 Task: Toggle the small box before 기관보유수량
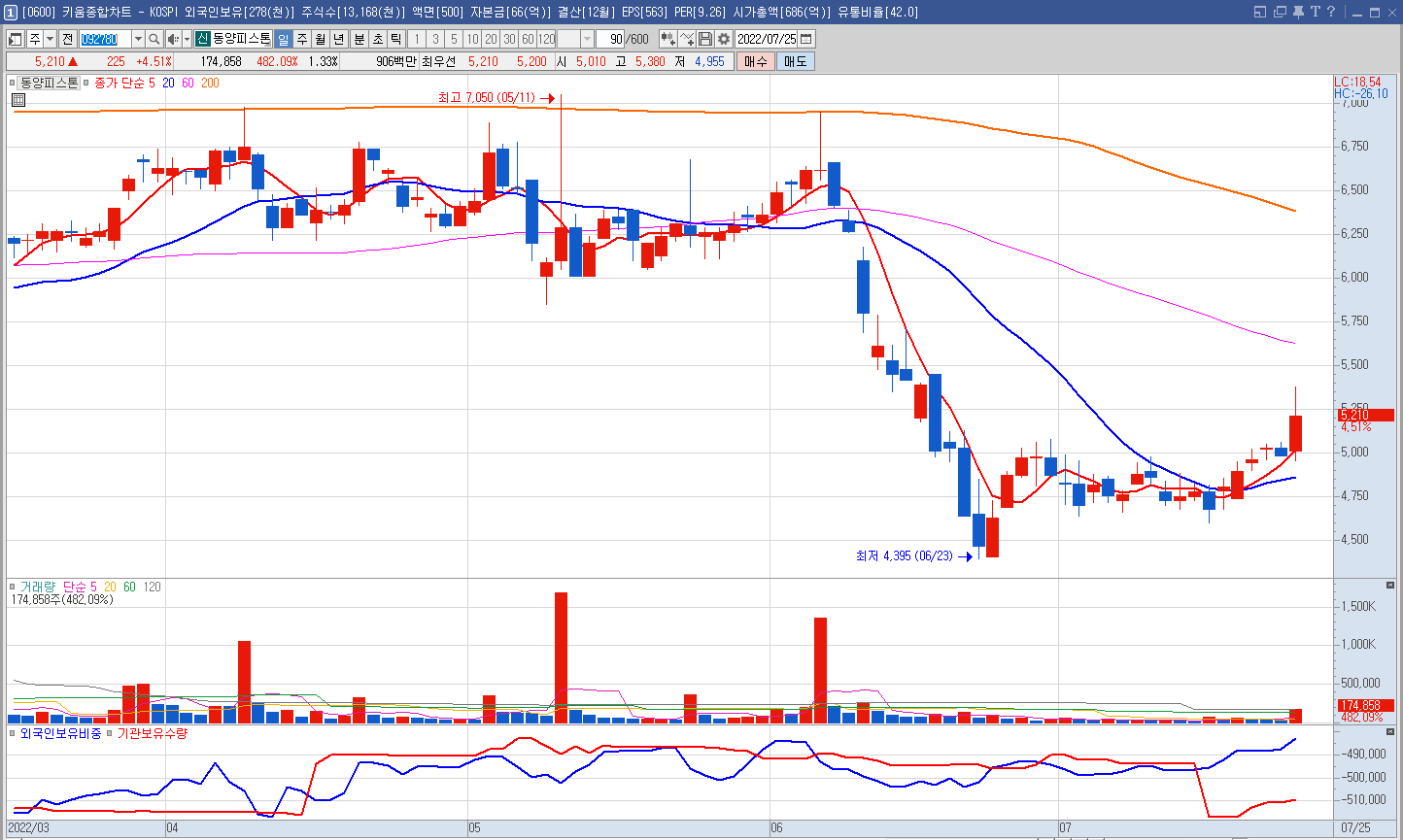pos(111,733)
